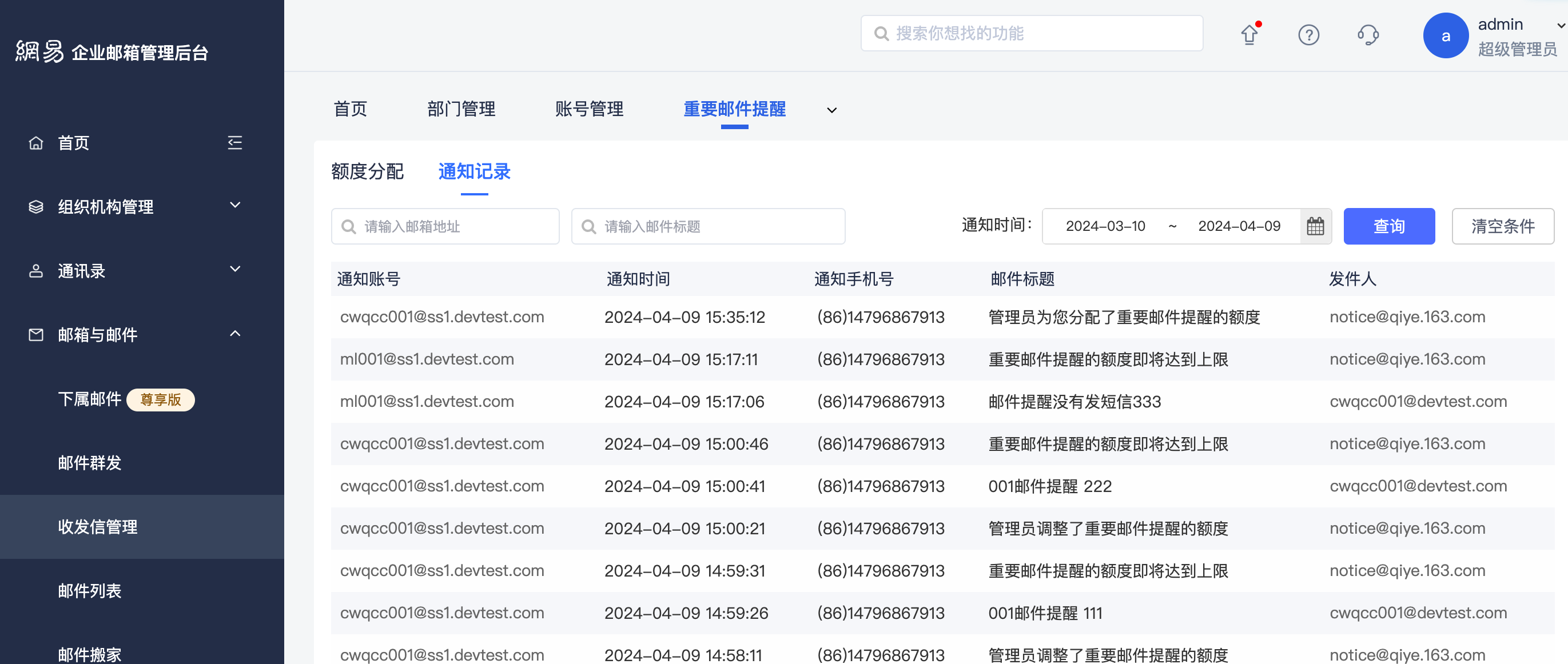Click the 尊享版 badge
The height and width of the screenshot is (664, 1568).
point(161,399)
